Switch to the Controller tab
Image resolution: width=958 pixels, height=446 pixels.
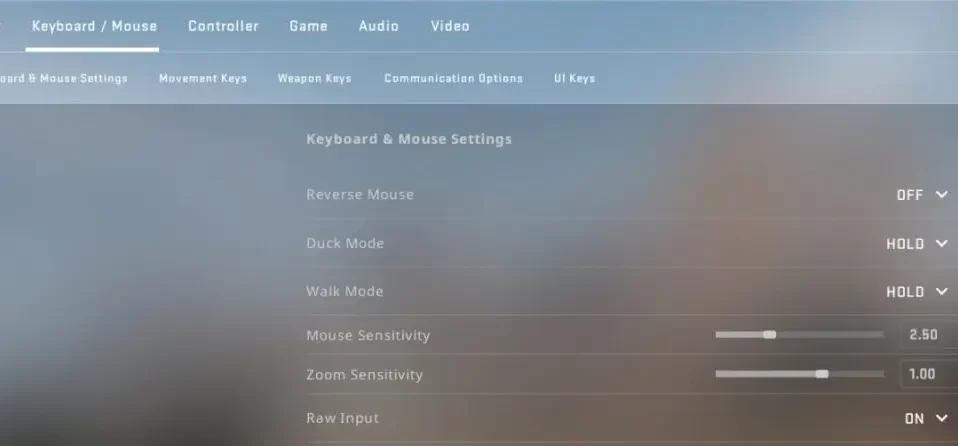tap(223, 26)
